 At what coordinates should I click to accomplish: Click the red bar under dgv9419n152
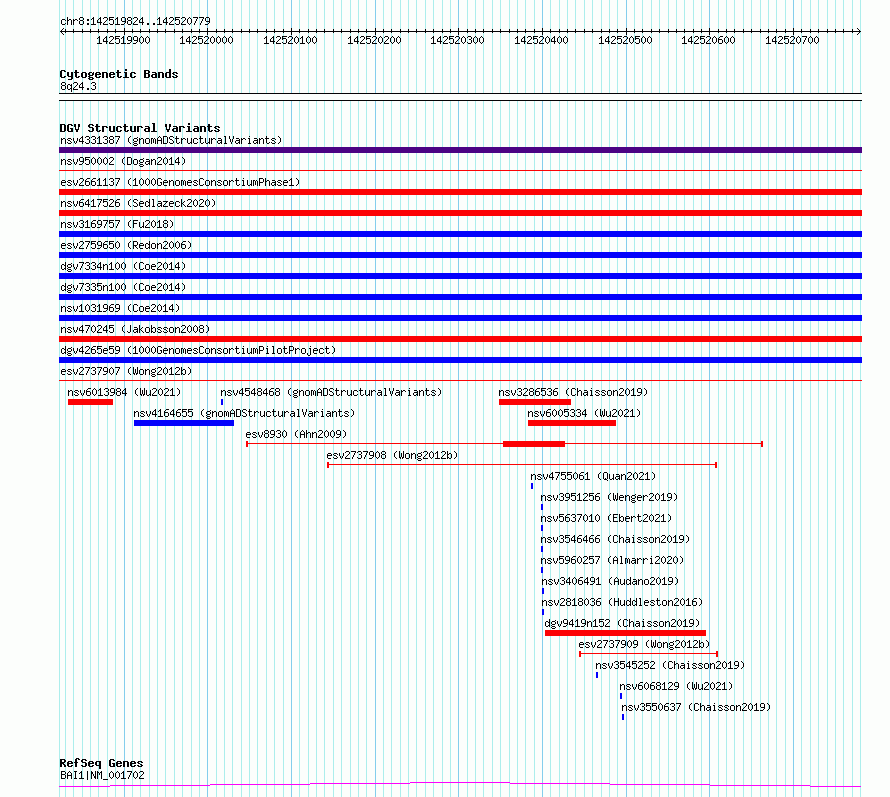pyautogui.click(x=625, y=633)
